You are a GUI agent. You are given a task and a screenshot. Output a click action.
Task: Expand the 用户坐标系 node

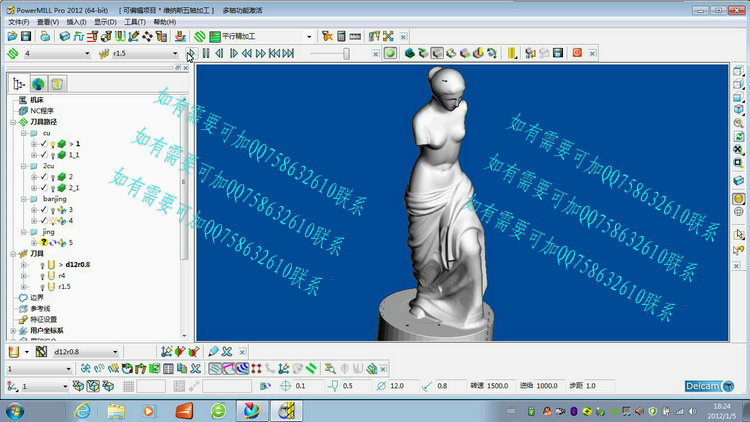[x=13, y=331]
